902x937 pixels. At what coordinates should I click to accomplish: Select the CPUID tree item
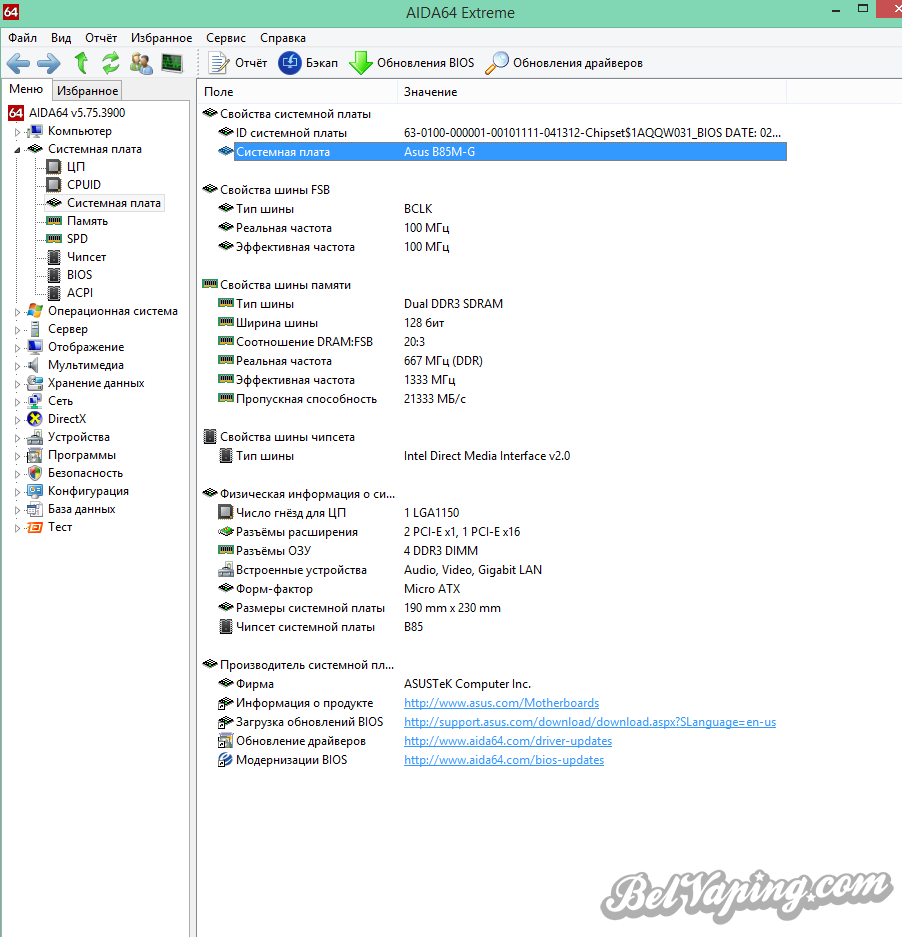pos(84,185)
